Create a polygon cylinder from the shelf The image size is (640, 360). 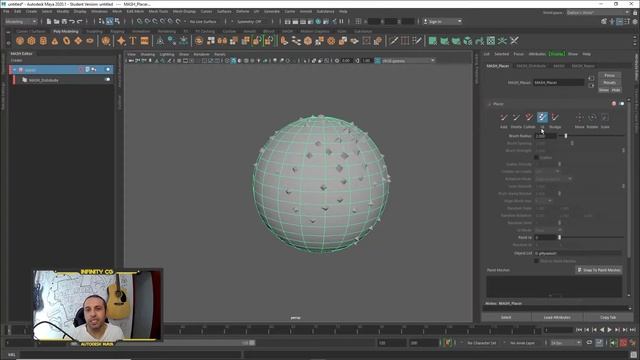point(43,41)
